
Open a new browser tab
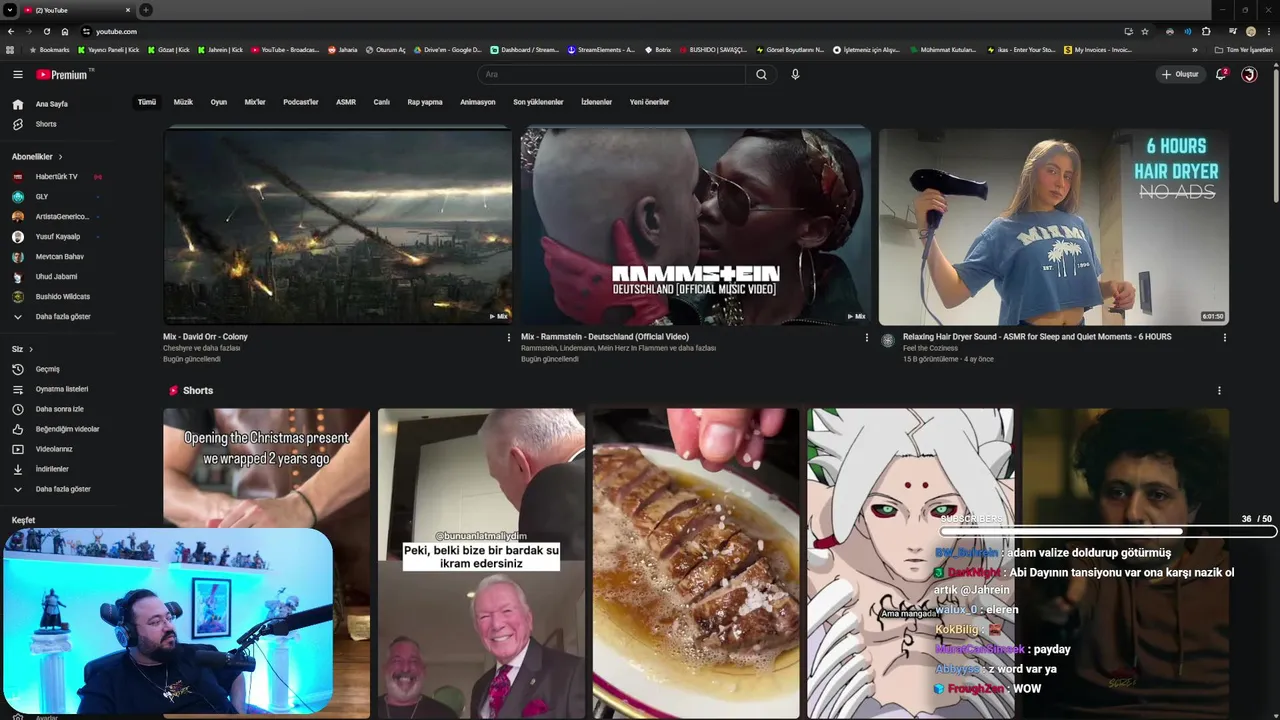point(146,10)
